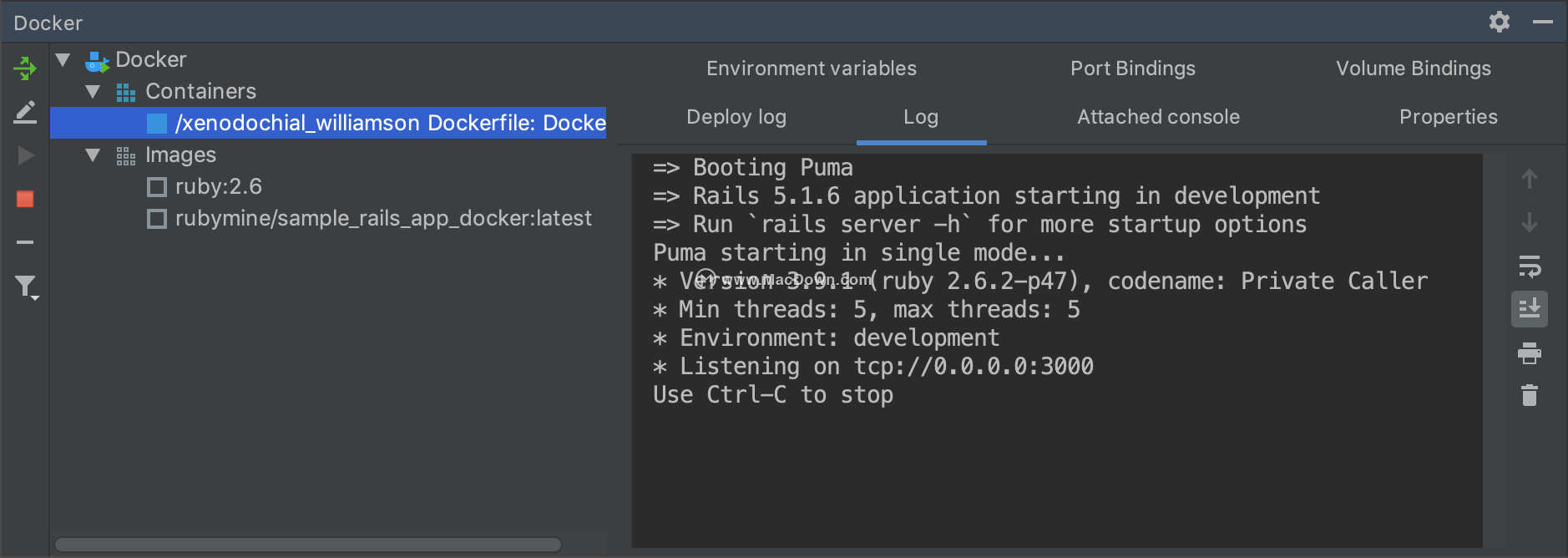Viewport: 1568px width, 558px height.
Task: Click the 'Rails 5.1.6 application starting' line
Action: 987,195
